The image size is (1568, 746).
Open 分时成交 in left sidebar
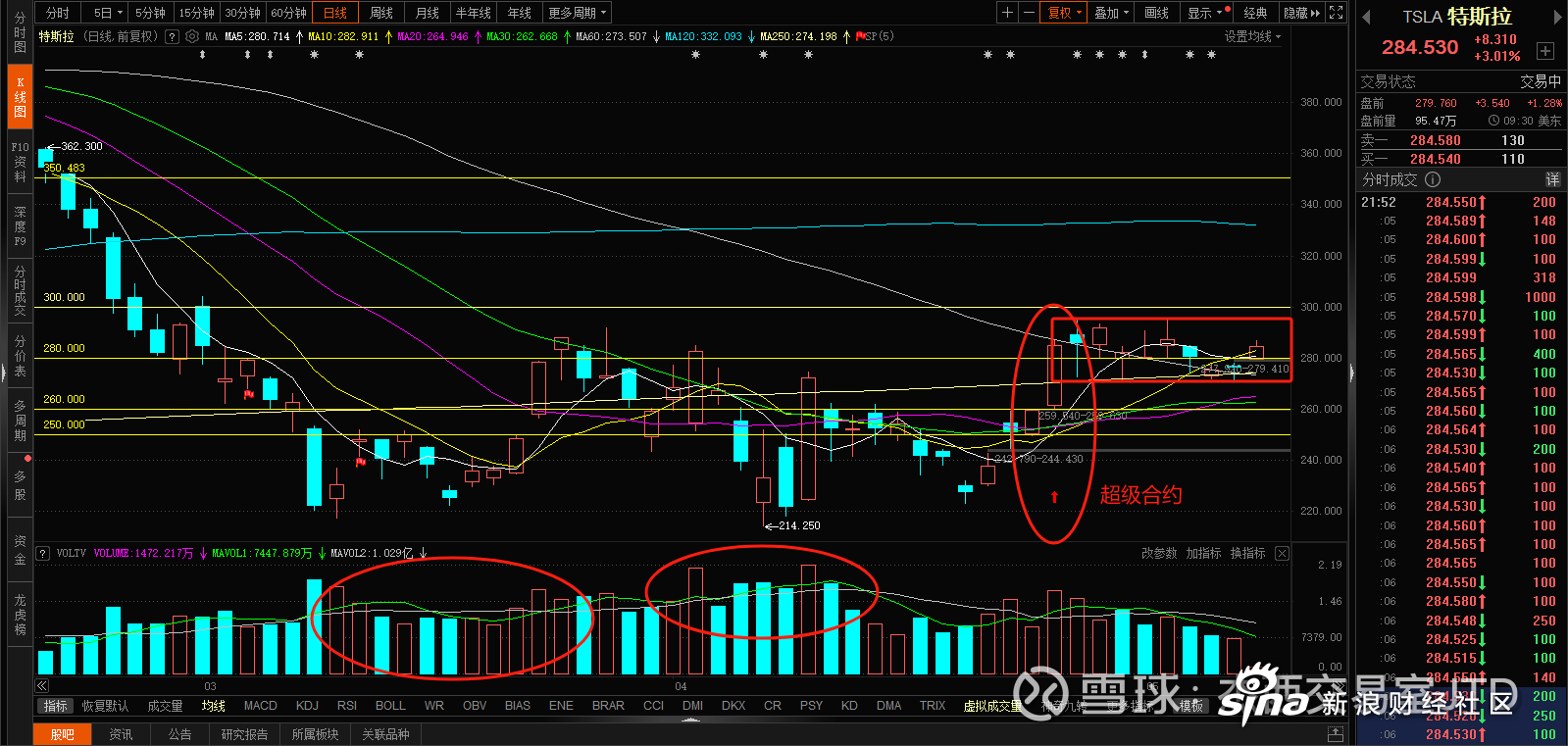pos(20,290)
